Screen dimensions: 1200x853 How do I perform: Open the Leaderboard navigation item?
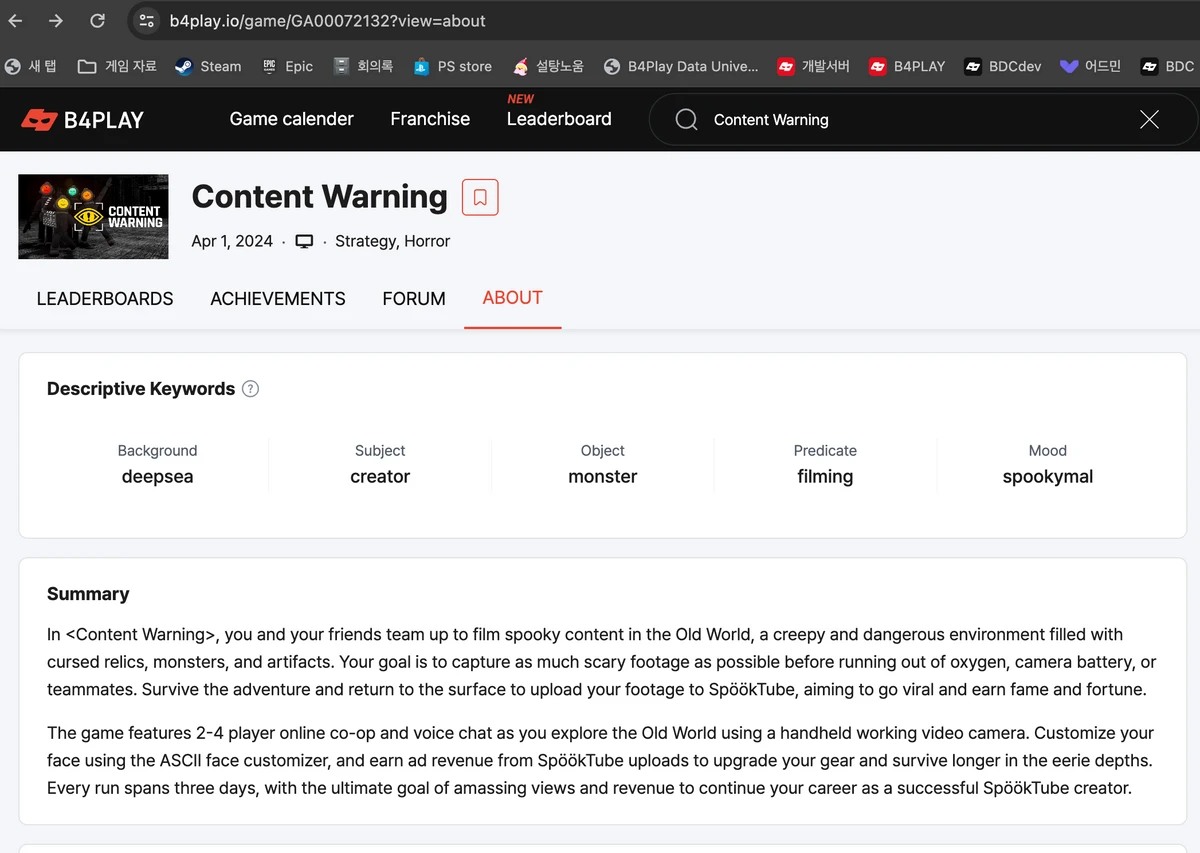tap(559, 119)
